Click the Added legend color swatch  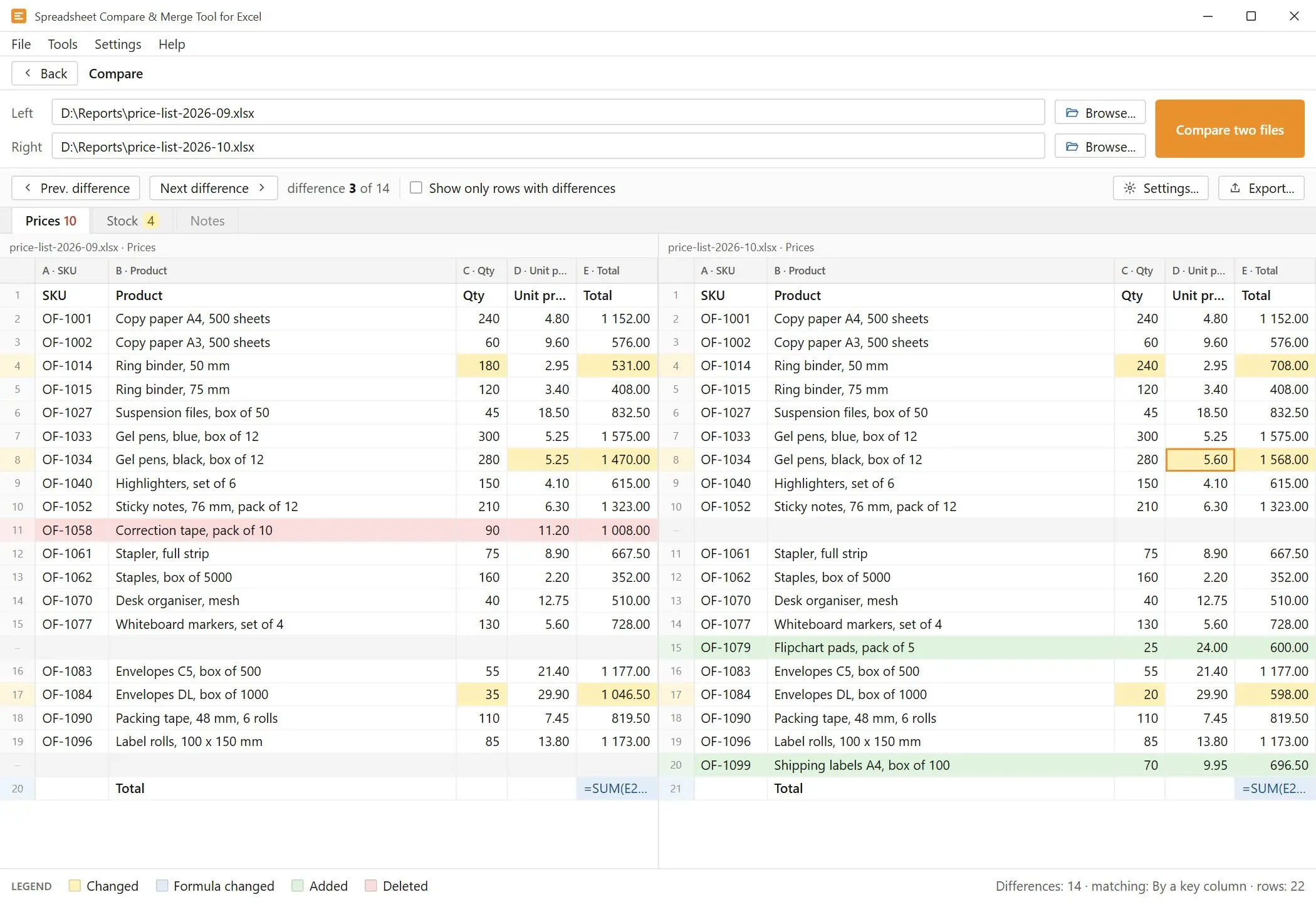pos(298,886)
